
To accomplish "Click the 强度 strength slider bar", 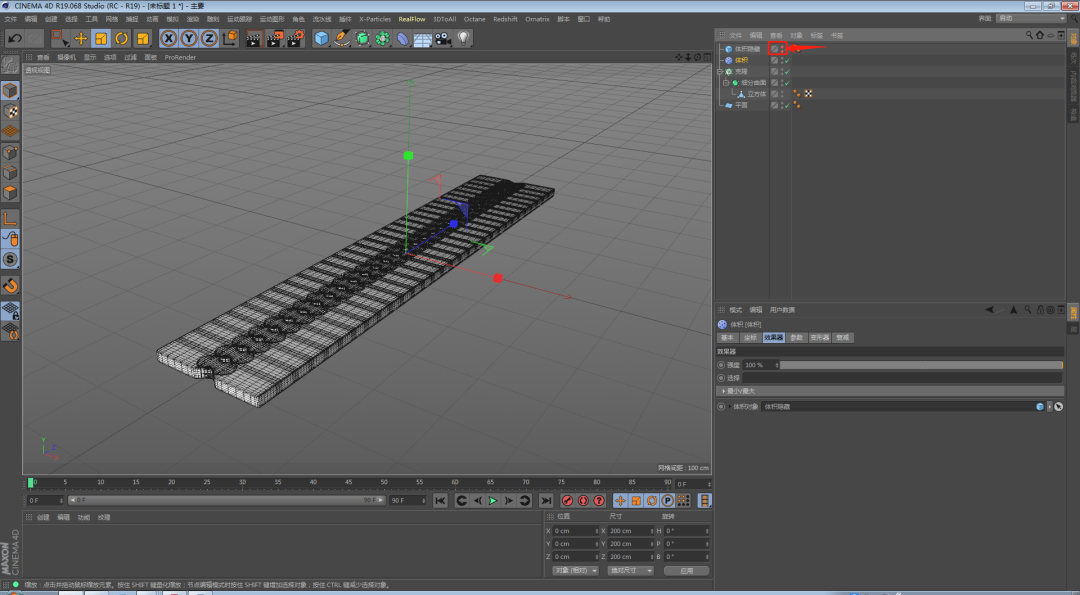I will 918,365.
